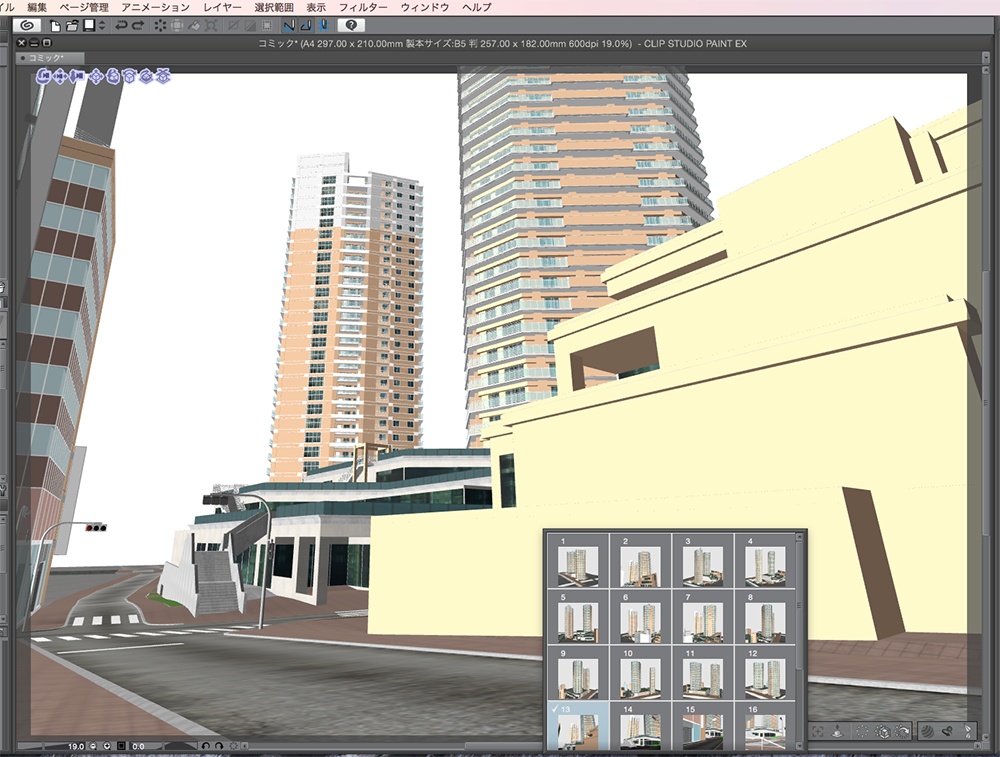The width and height of the screenshot is (1000, 757).
Task: Click the preset list scrollbar thumb
Action: point(800,606)
